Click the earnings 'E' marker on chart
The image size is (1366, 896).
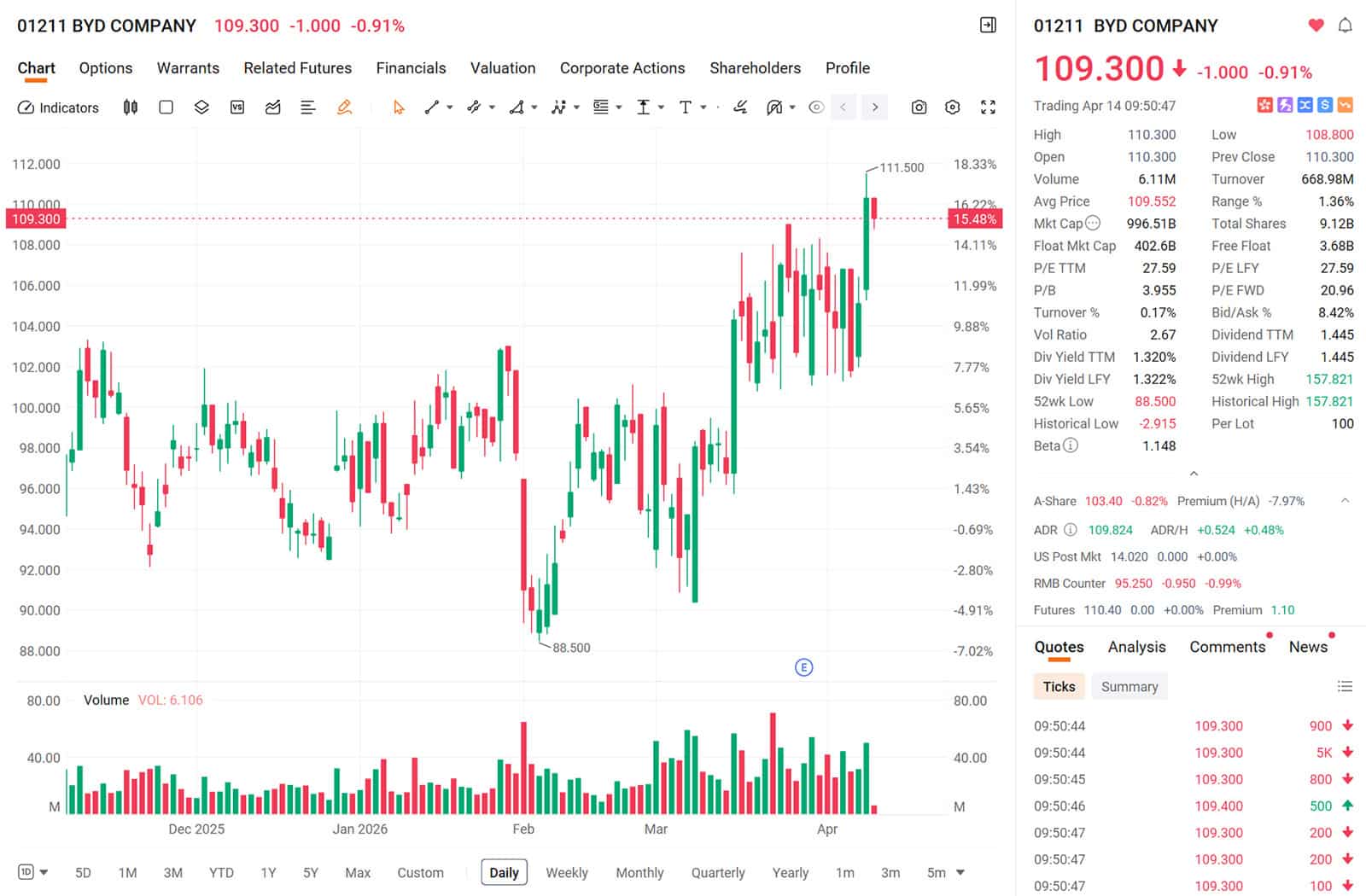point(803,667)
